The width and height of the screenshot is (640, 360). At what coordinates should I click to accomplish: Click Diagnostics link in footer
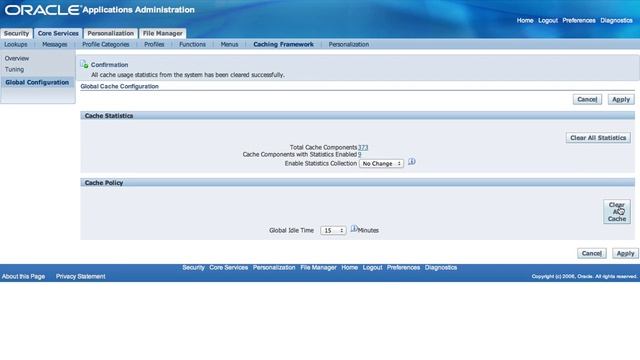[441, 267]
